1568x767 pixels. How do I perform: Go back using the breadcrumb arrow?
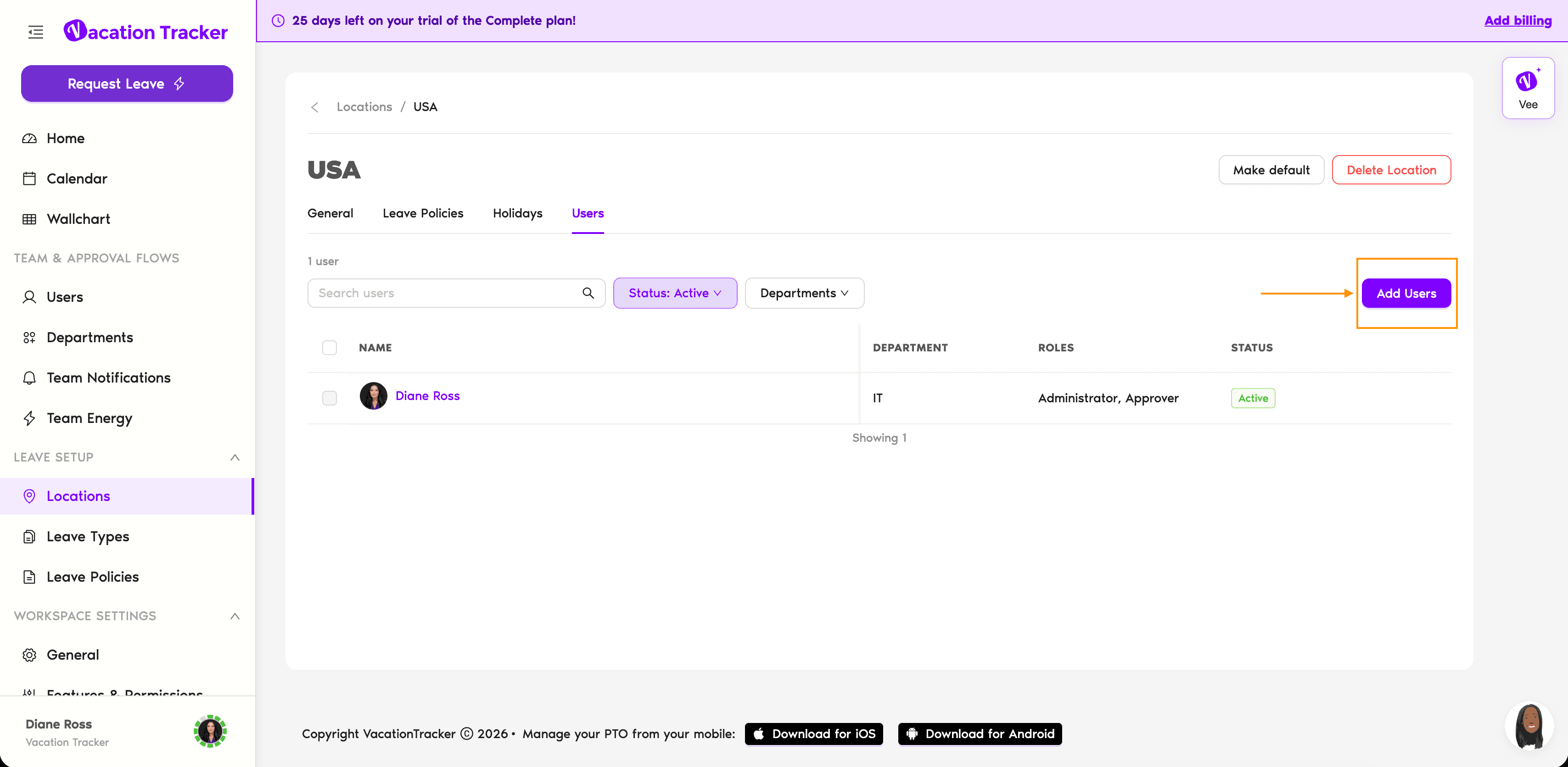315,107
